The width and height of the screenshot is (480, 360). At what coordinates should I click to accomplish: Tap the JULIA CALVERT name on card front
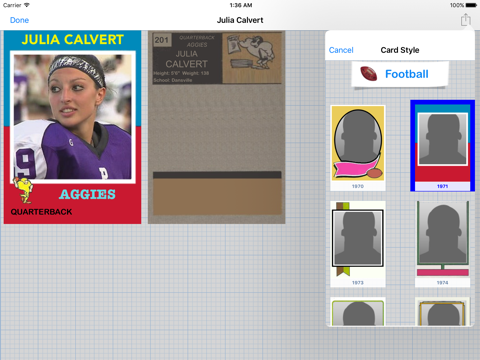73,40
